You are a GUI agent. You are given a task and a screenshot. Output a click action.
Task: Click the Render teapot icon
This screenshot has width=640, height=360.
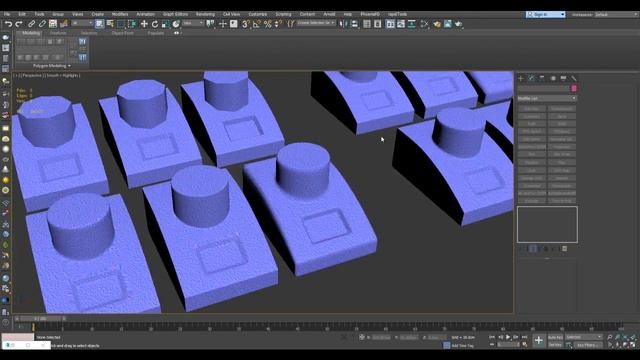(458, 24)
